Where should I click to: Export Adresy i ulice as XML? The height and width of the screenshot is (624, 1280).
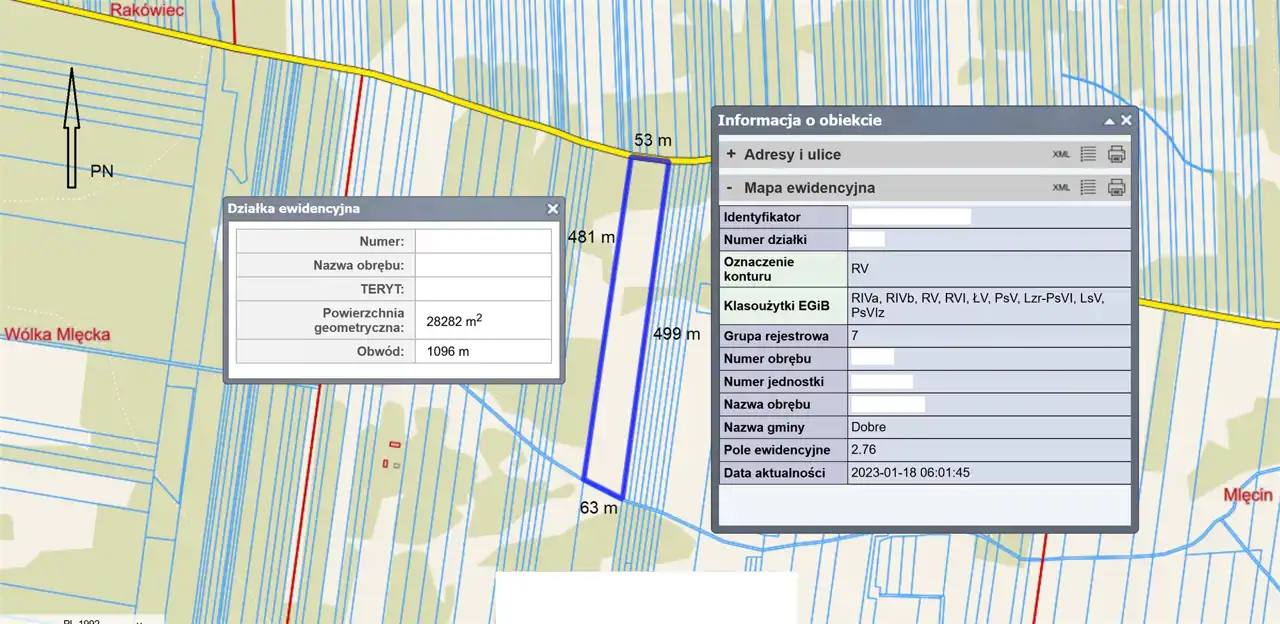click(x=1061, y=155)
